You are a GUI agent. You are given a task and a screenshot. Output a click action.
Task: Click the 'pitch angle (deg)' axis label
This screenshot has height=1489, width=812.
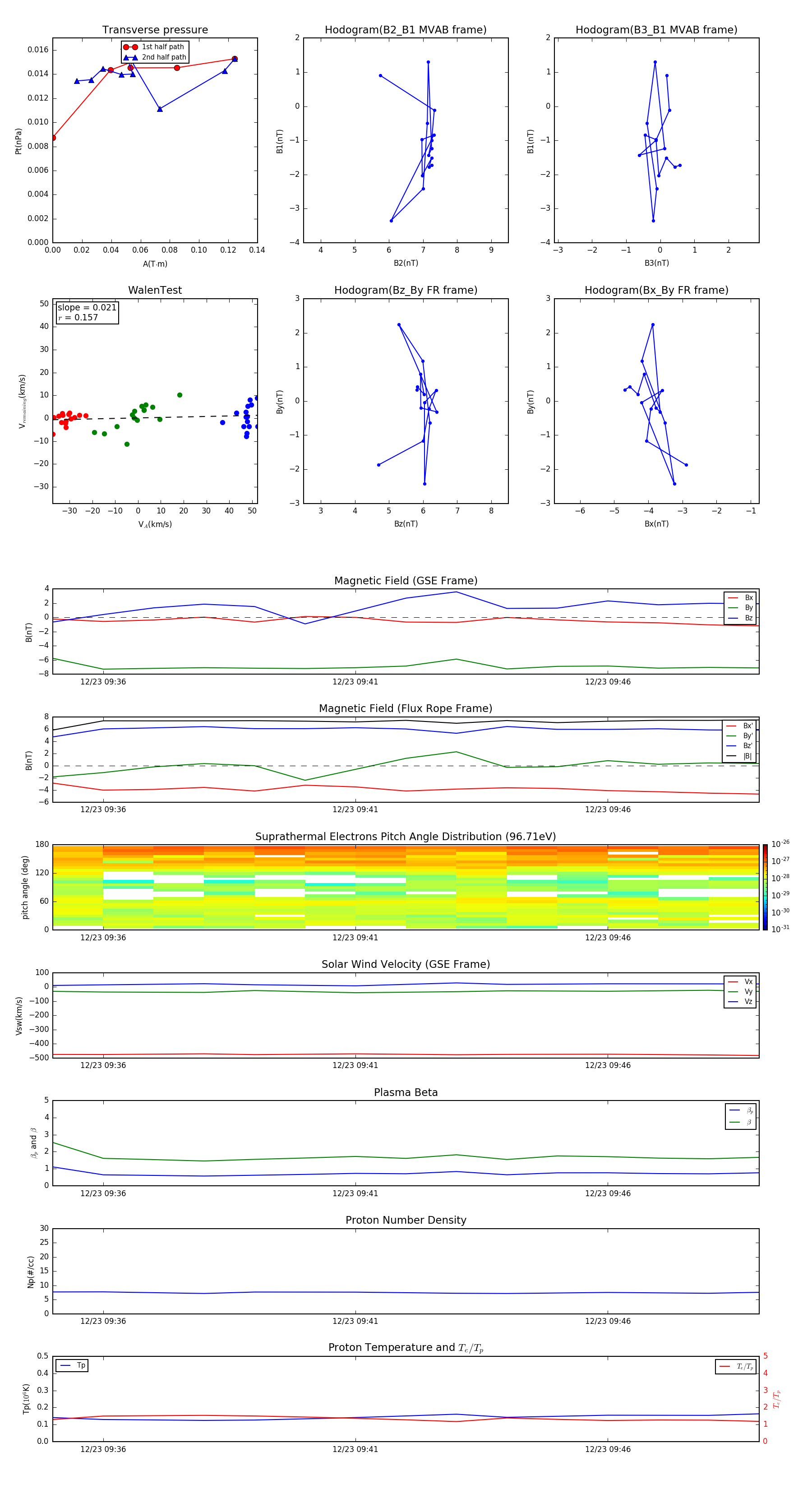pyautogui.click(x=25, y=887)
